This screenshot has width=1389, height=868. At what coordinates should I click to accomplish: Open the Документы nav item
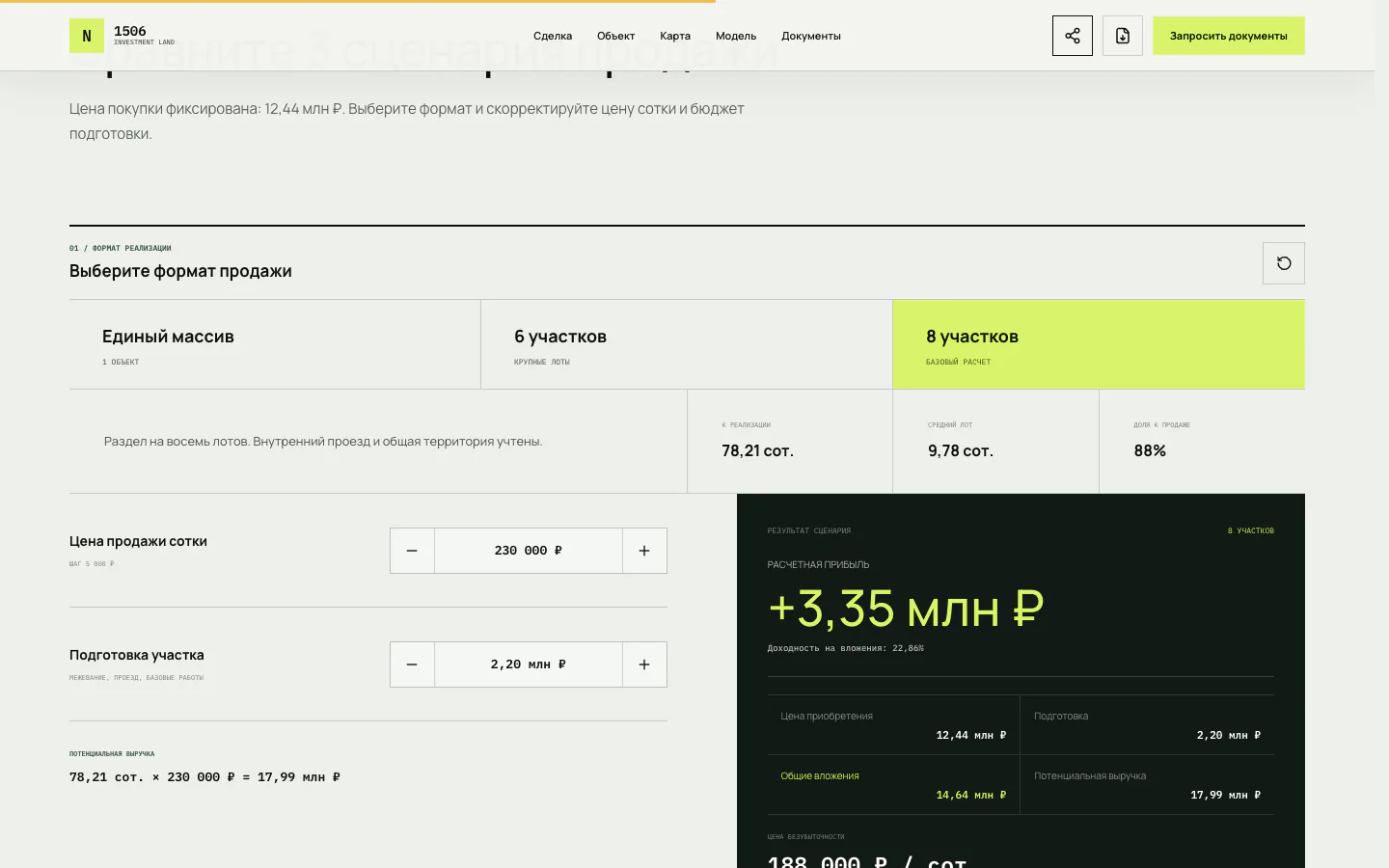point(811,36)
